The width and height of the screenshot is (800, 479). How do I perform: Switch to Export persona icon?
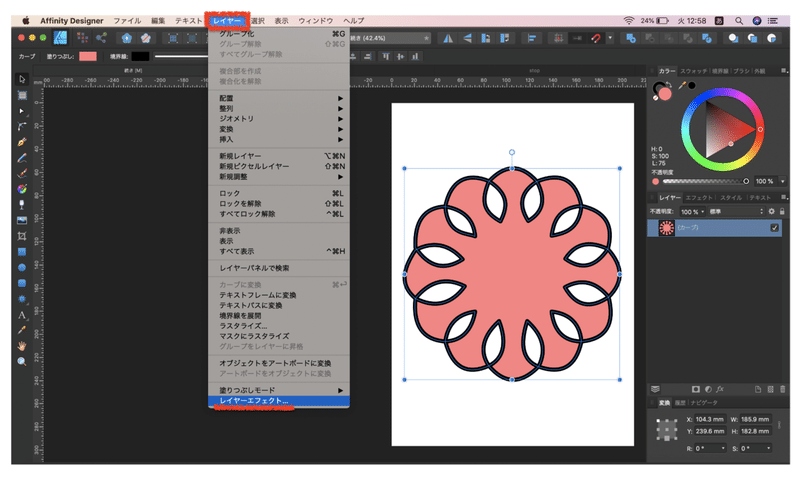101,38
